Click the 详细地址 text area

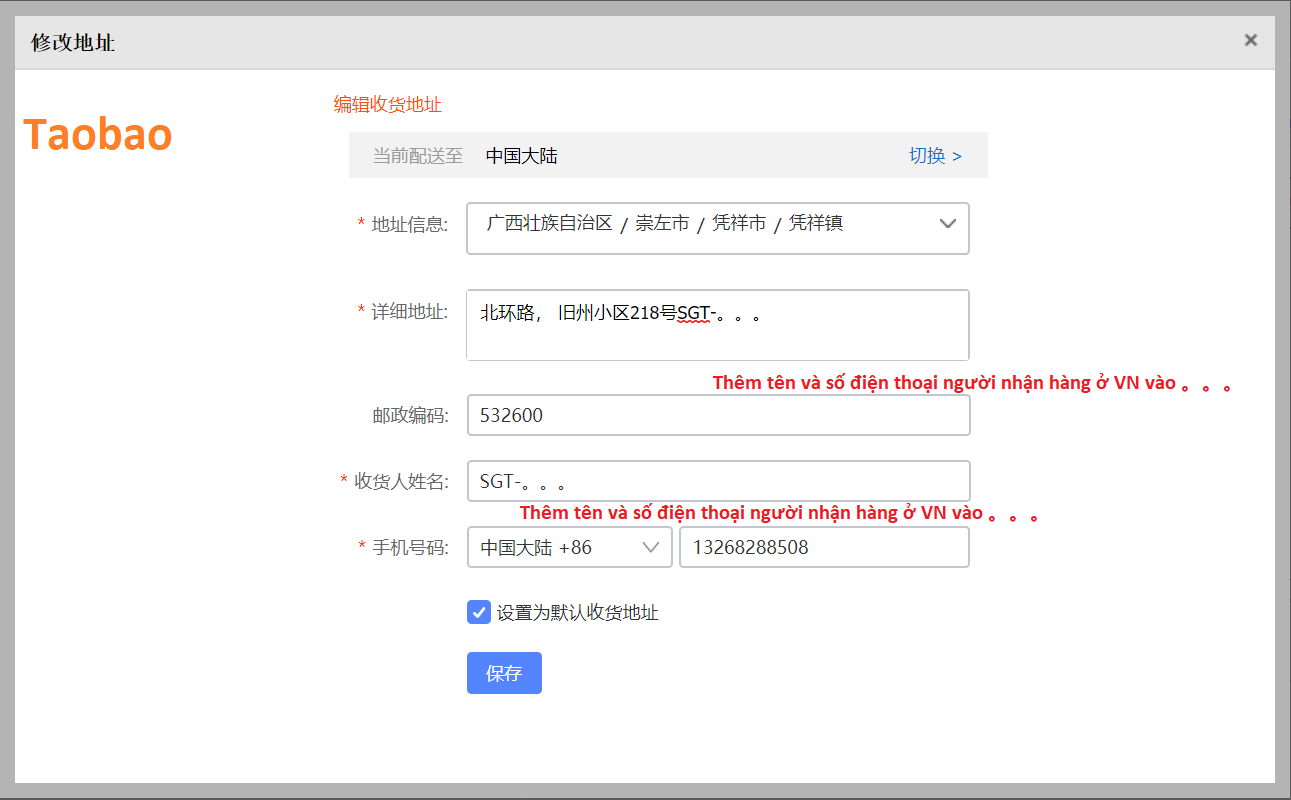[718, 325]
